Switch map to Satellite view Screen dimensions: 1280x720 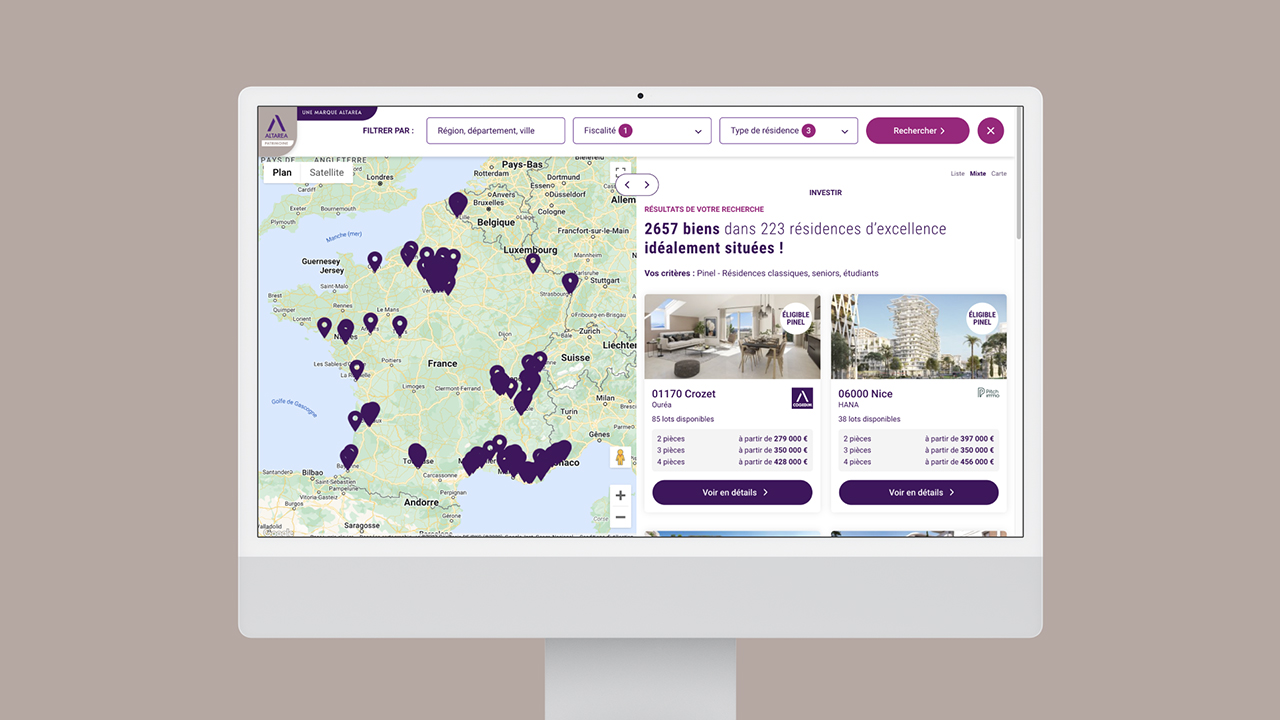326,173
